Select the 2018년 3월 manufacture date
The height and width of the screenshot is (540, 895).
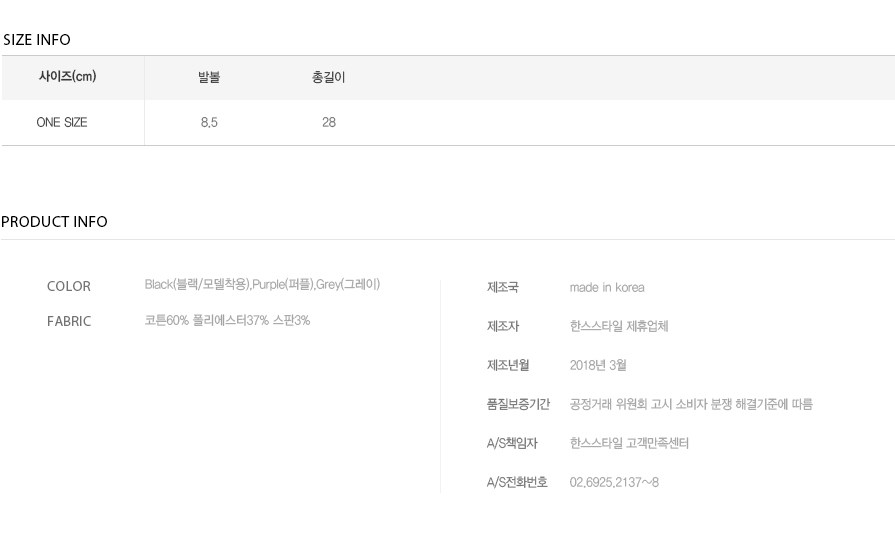coord(598,365)
